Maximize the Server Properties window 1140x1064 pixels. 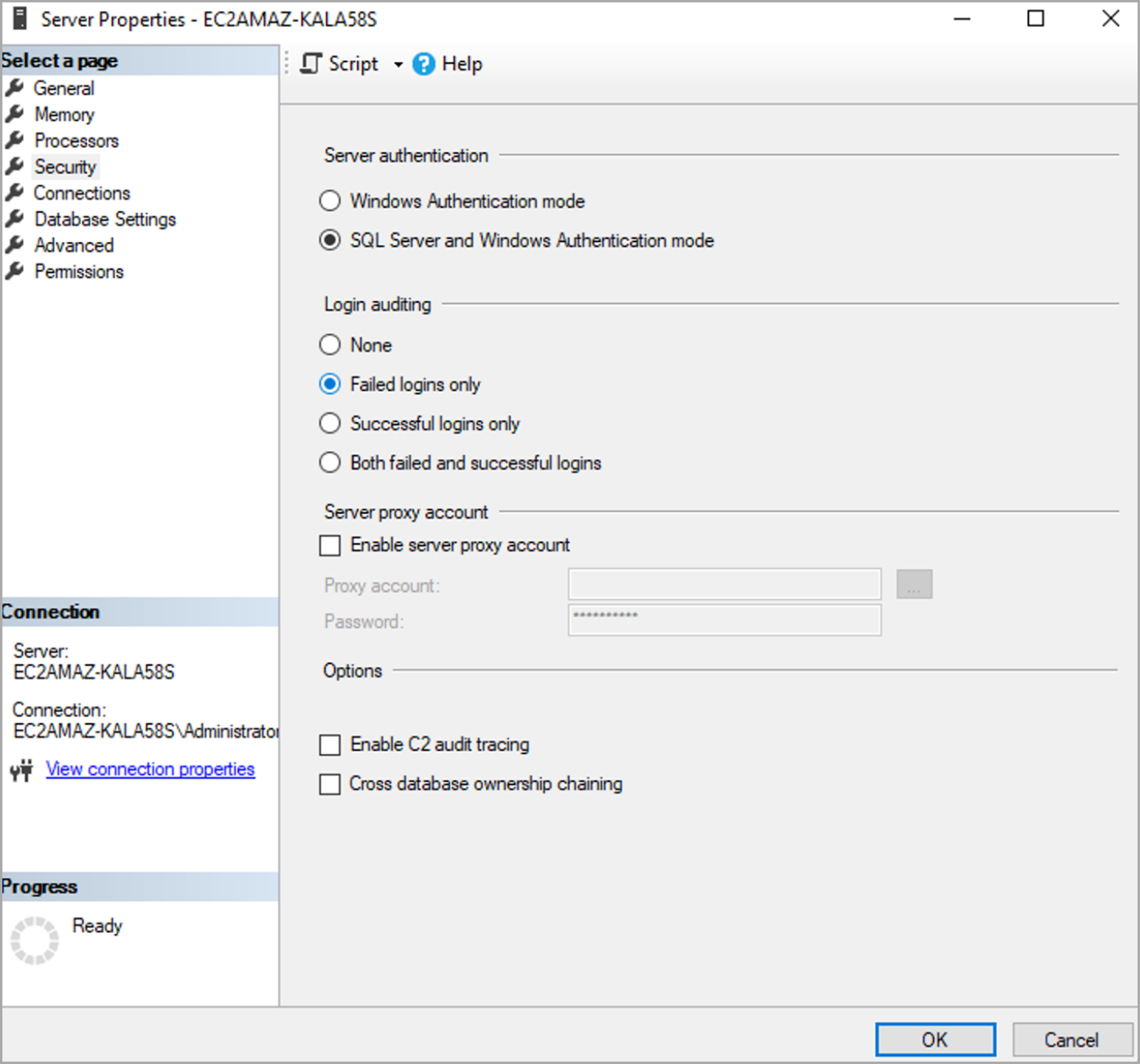[1036, 18]
